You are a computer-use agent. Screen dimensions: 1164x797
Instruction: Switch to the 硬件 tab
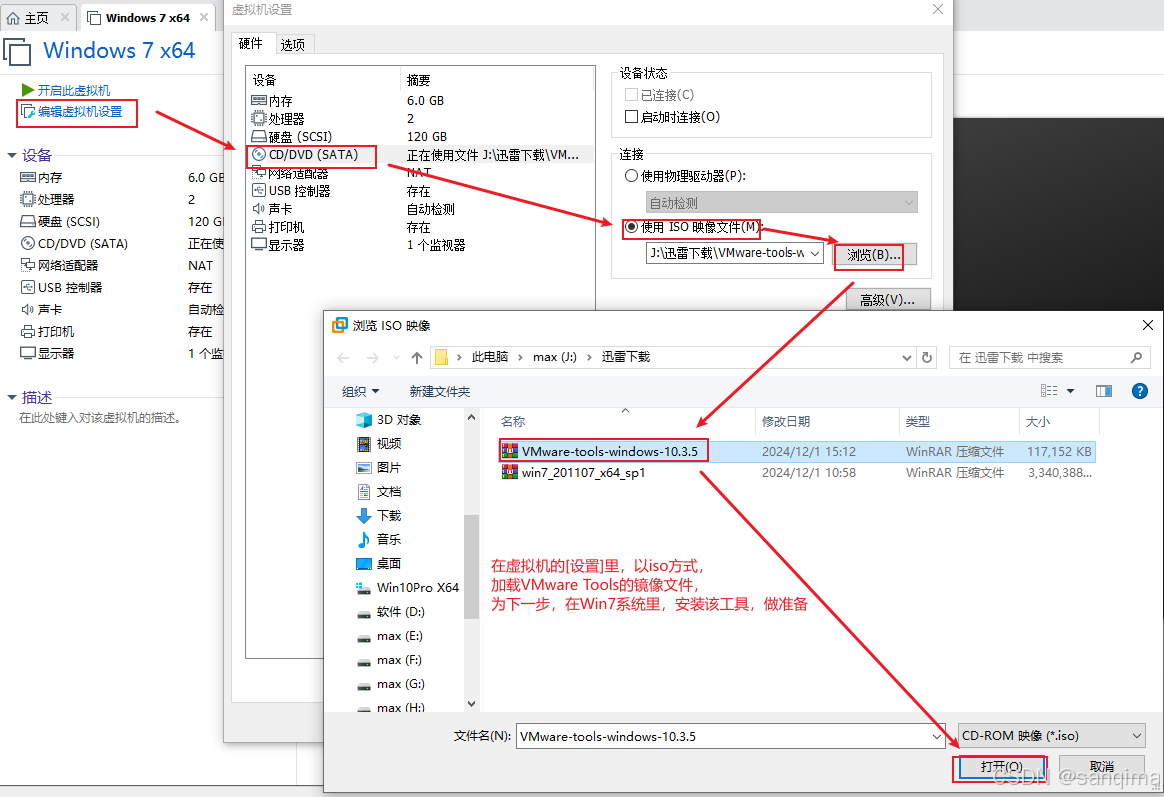[252, 44]
